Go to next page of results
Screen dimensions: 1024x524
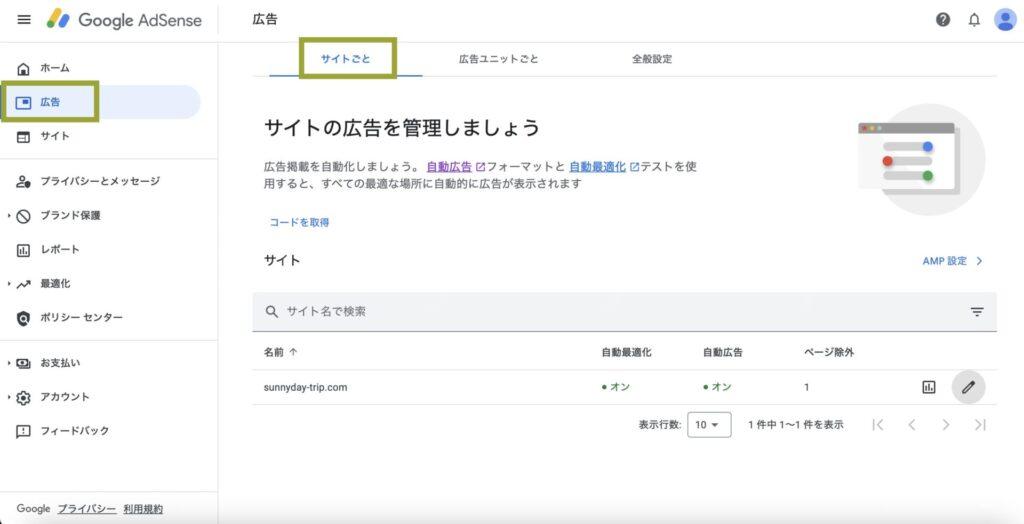[945, 425]
